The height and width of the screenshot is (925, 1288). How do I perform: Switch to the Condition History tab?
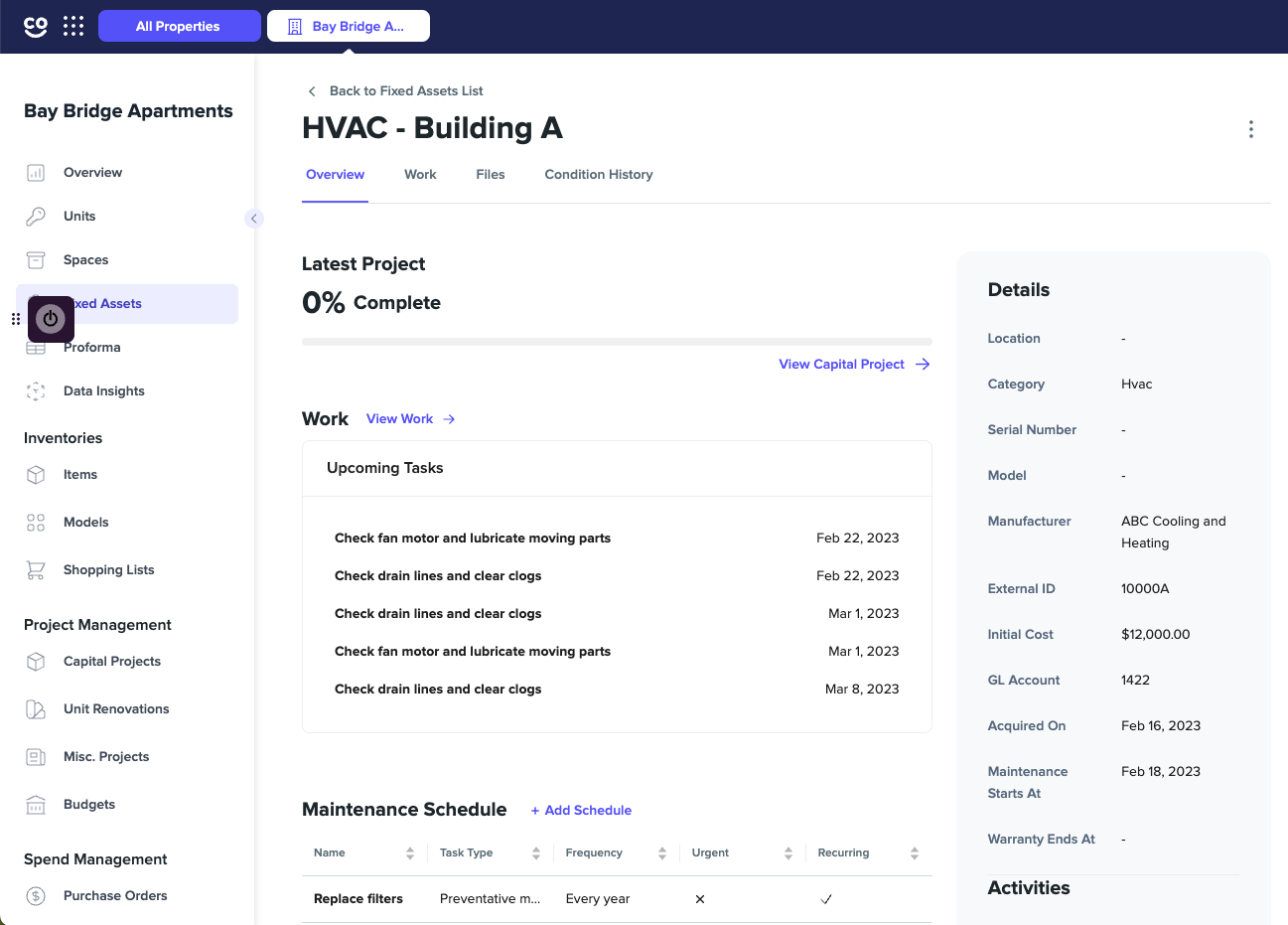pos(598,174)
